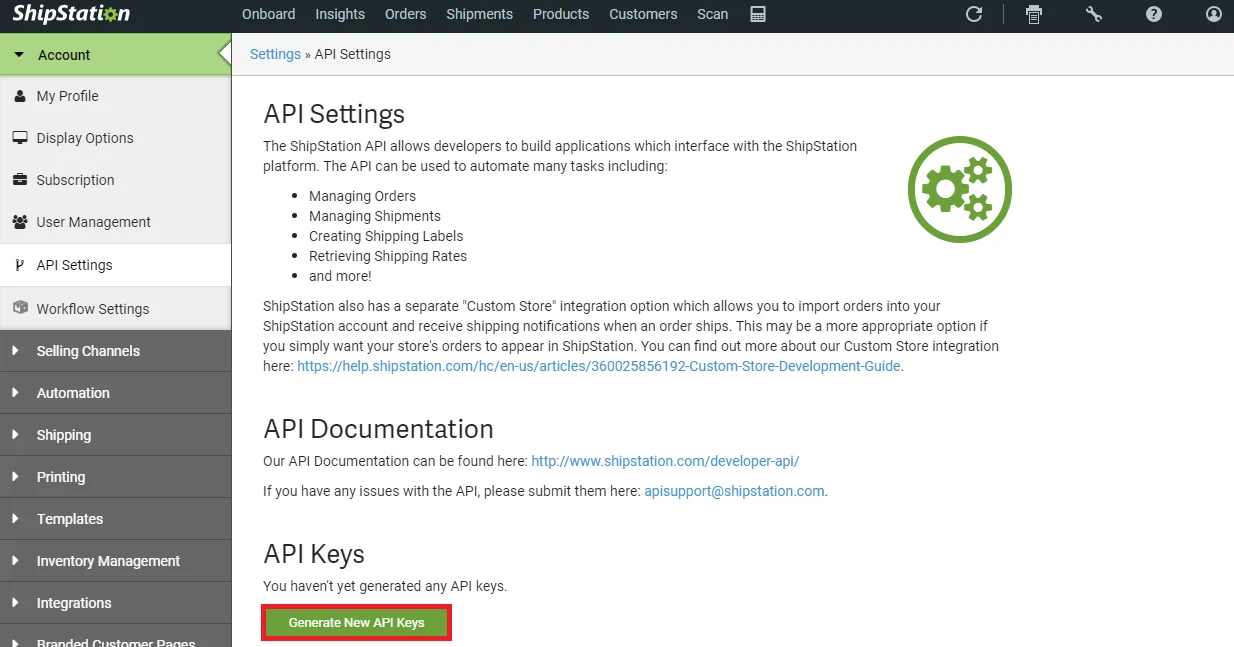Open the developer-api documentation link

pos(665,461)
